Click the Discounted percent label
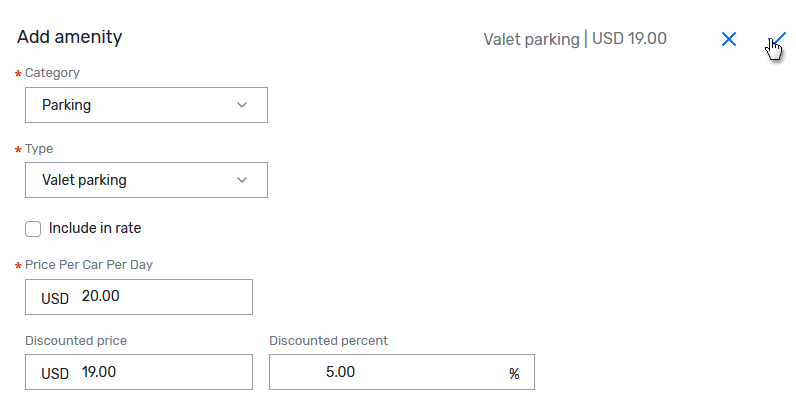Screen dimensions: 796x409 (328, 340)
